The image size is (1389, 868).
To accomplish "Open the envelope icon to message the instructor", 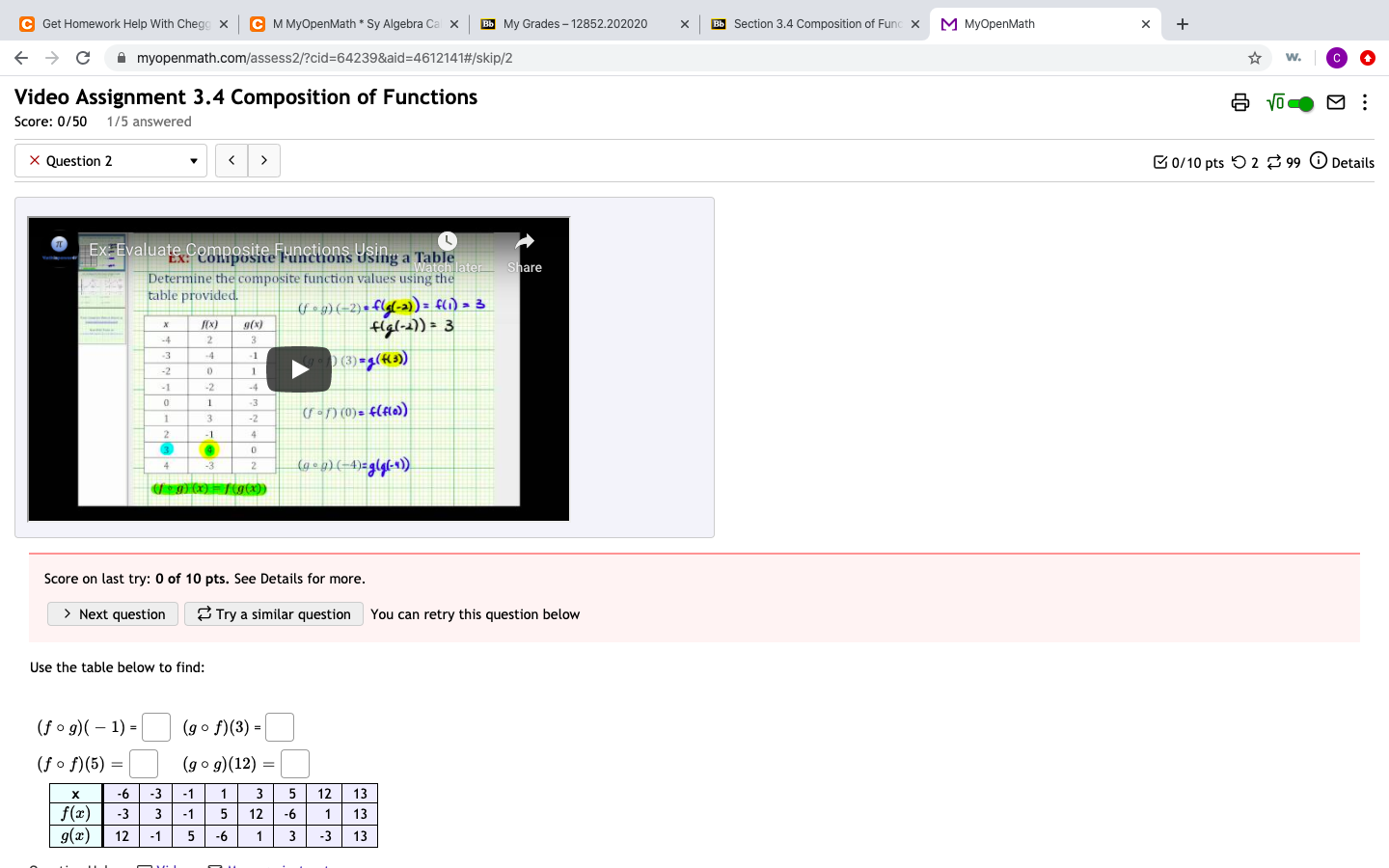I will point(1336,102).
